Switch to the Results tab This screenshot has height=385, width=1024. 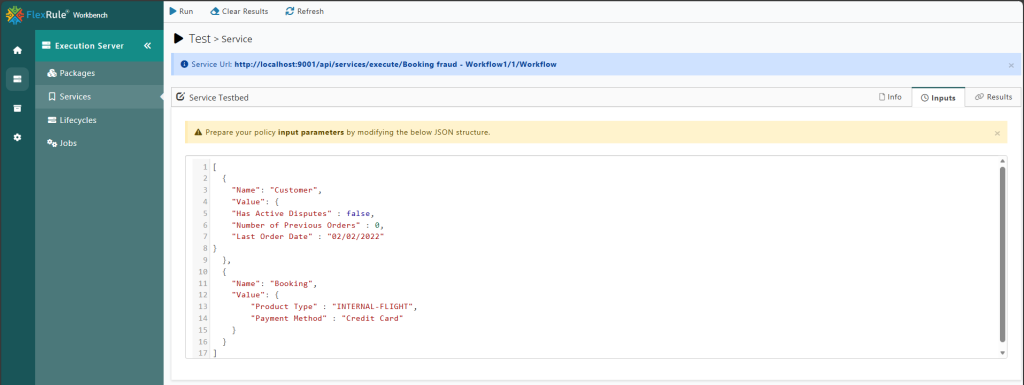(993, 97)
